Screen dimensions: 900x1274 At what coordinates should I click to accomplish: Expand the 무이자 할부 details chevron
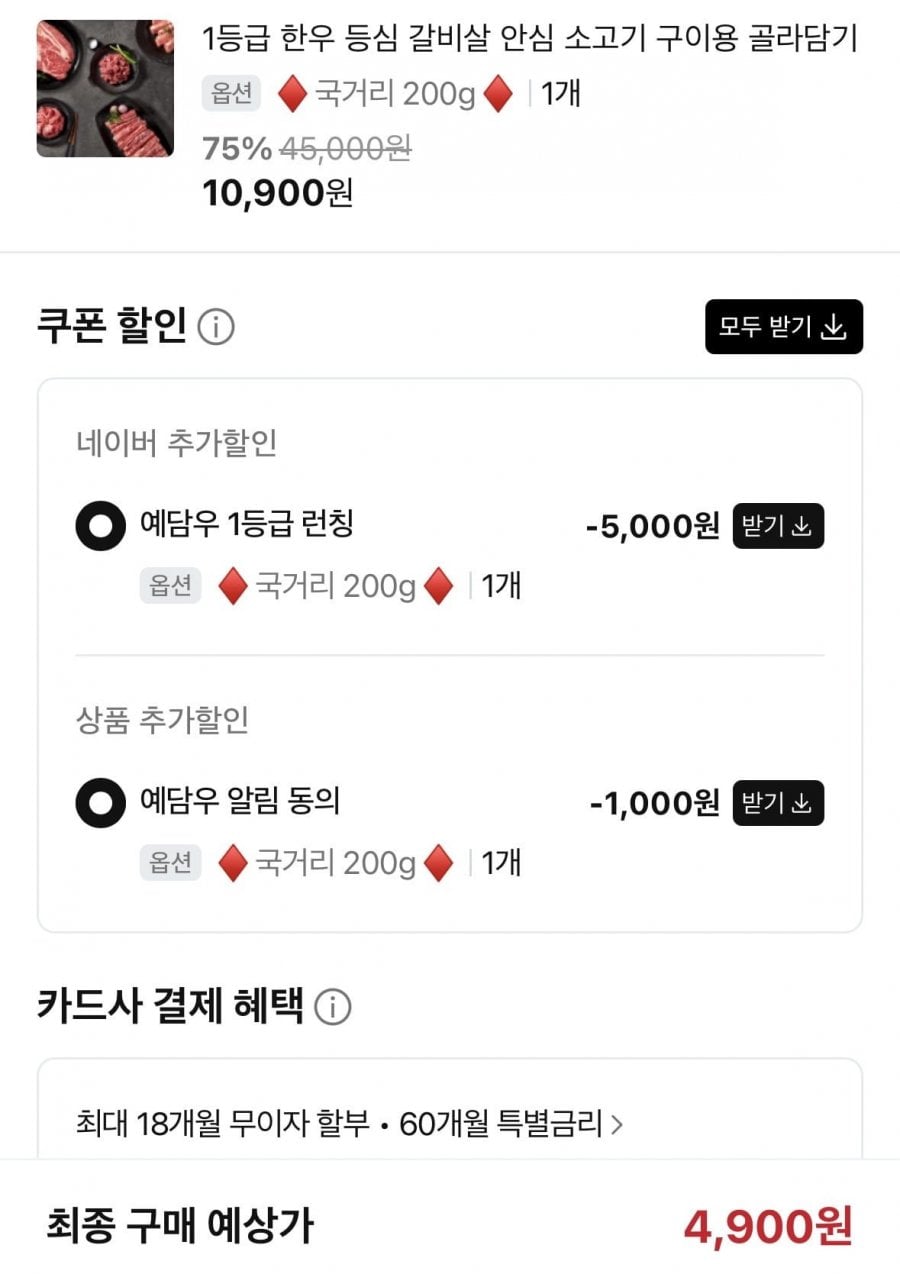617,1125
